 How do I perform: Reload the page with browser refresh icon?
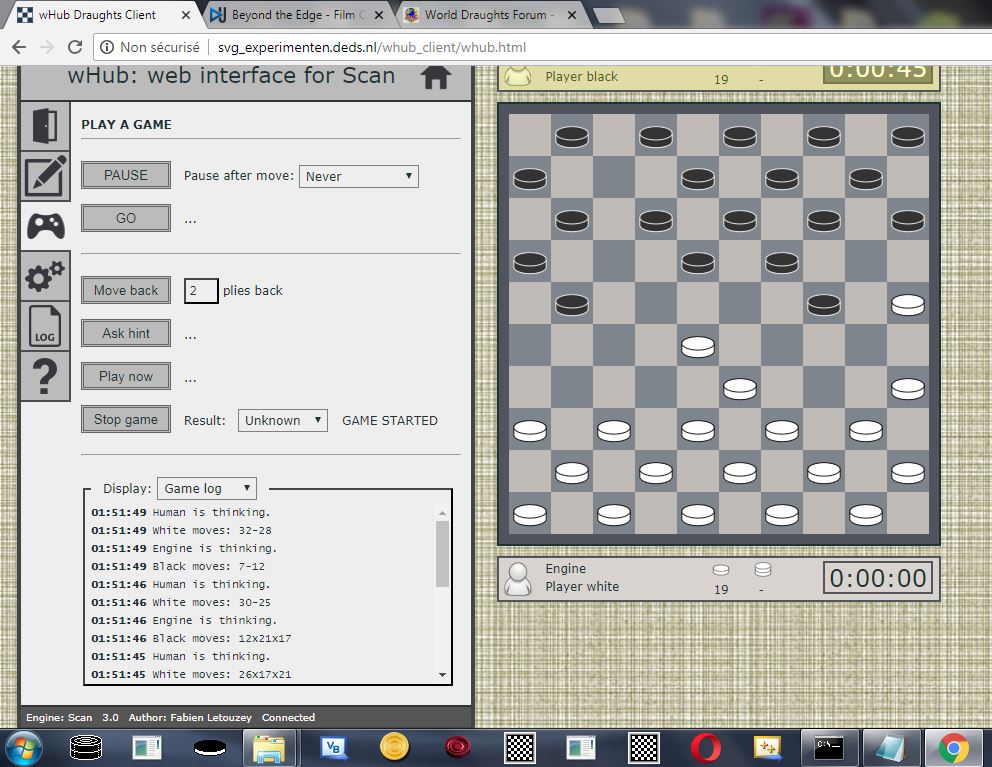(75, 47)
